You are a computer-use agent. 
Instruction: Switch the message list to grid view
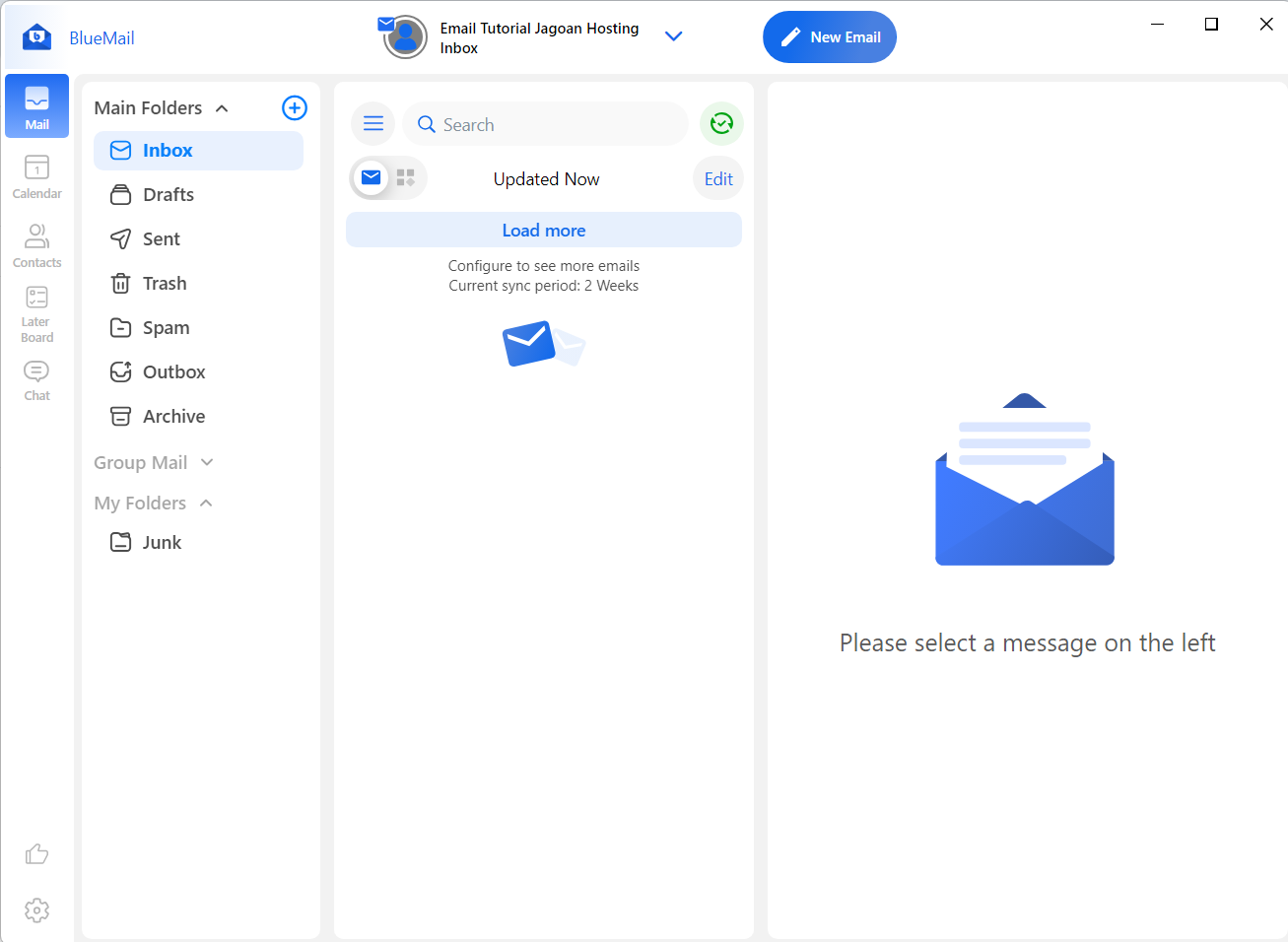click(x=404, y=177)
